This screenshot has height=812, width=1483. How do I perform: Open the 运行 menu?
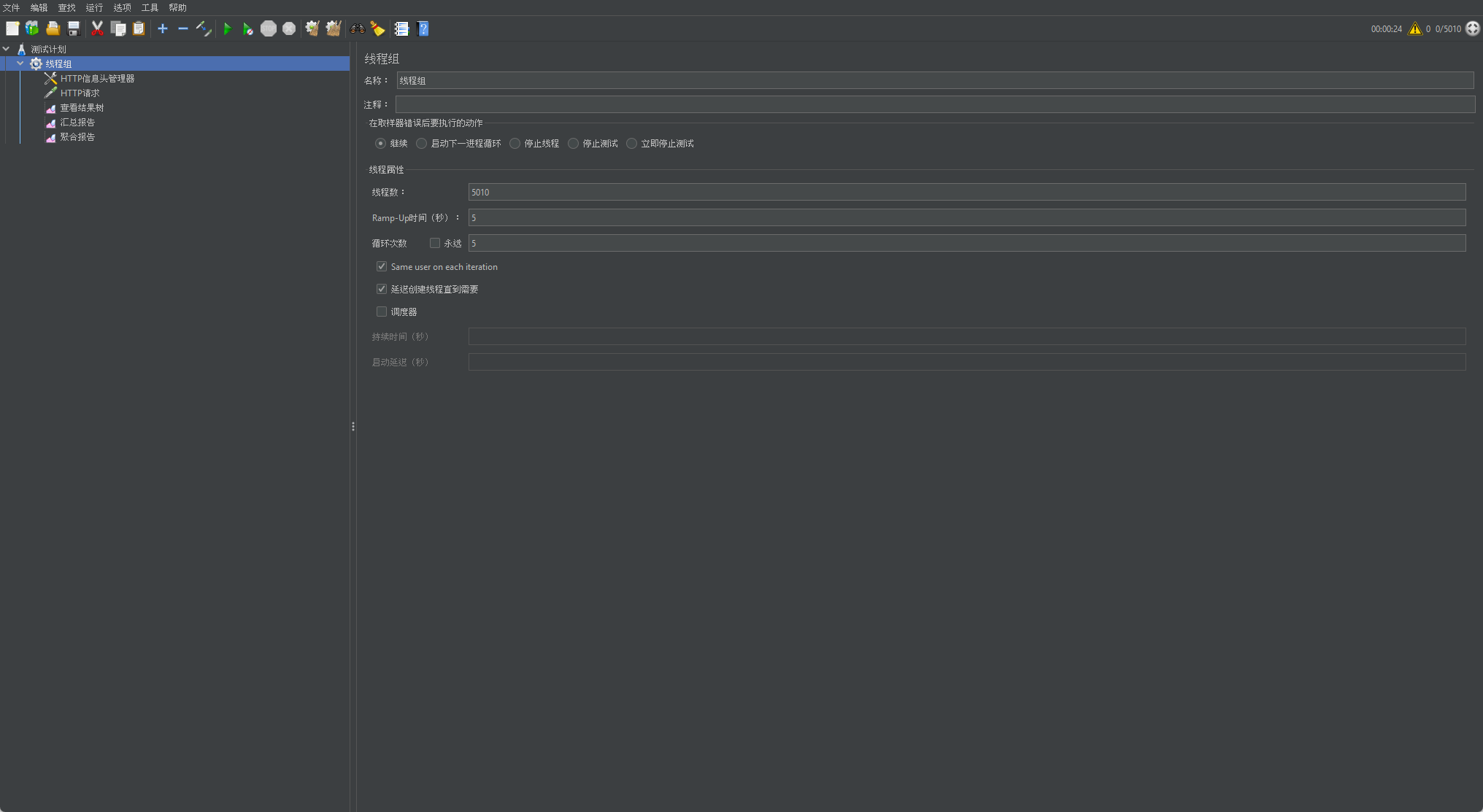[x=95, y=7]
